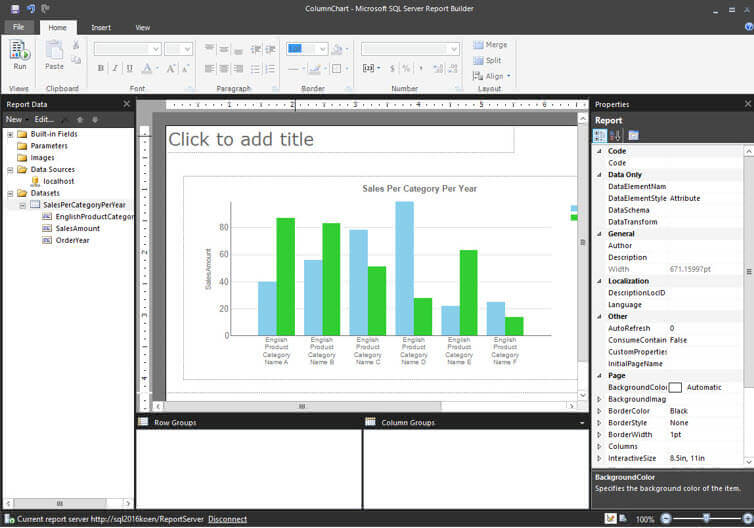The height and width of the screenshot is (528, 754).
Task: Open Column Groups dropdown arrow
Action: tap(582, 423)
